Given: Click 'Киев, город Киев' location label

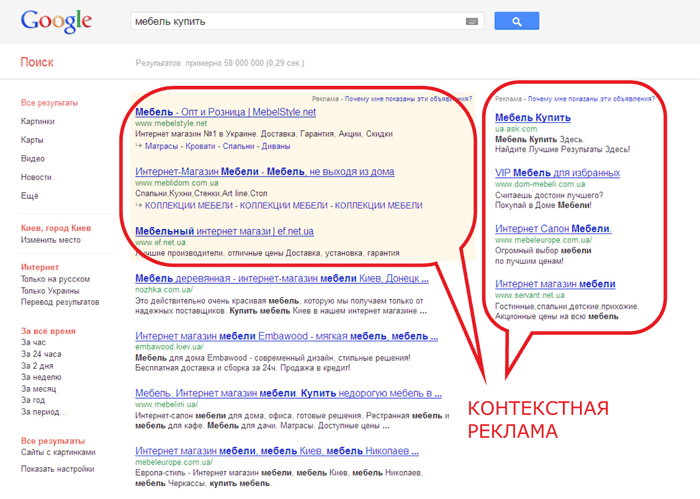Looking at the screenshot, I should [56, 228].
